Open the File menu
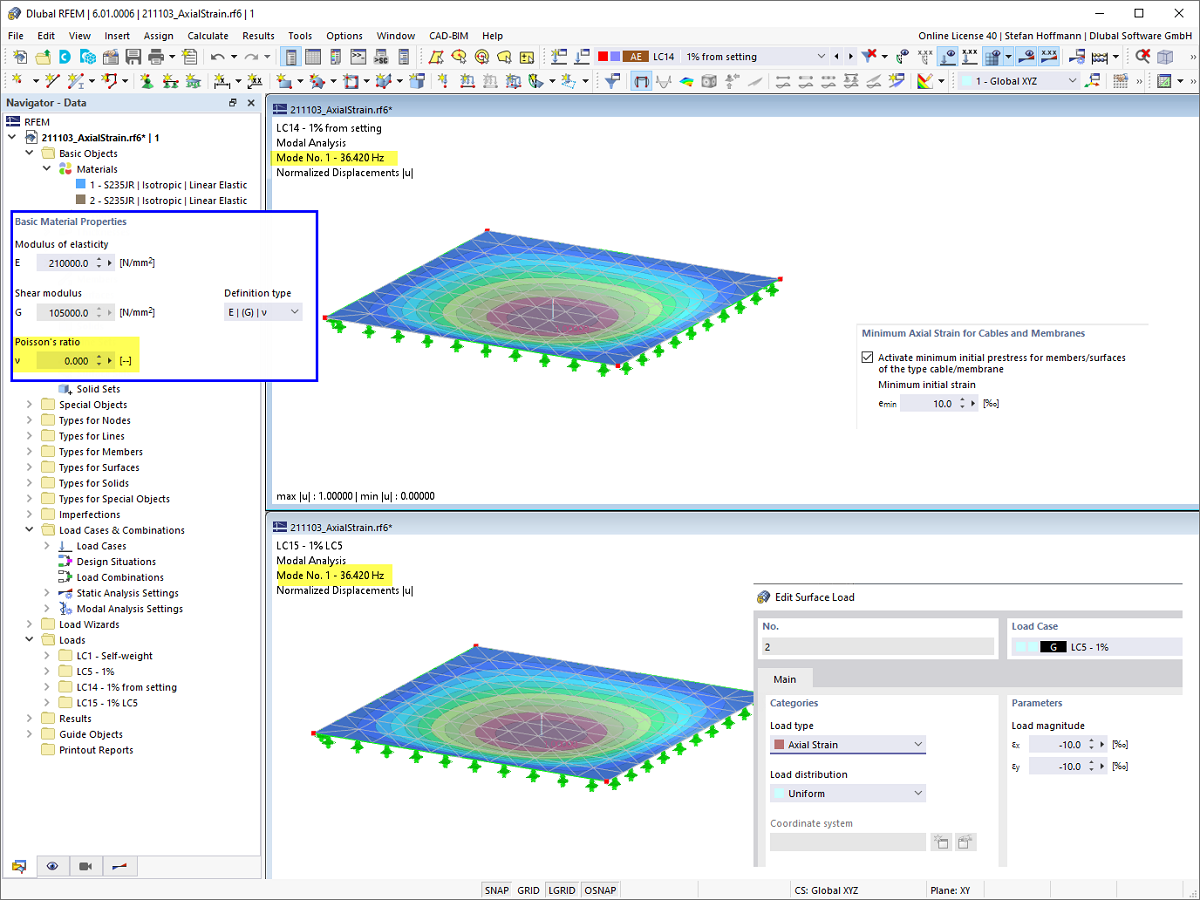The width and height of the screenshot is (1200, 900). tap(16, 35)
